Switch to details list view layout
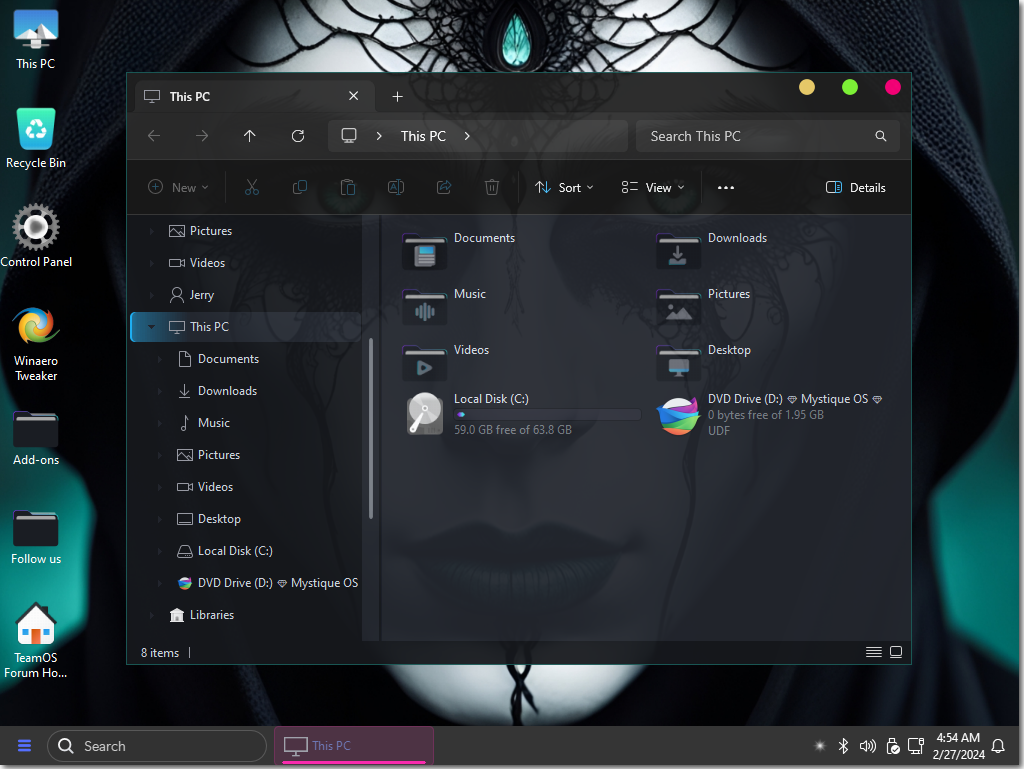The height and width of the screenshot is (769, 1024). coord(874,652)
